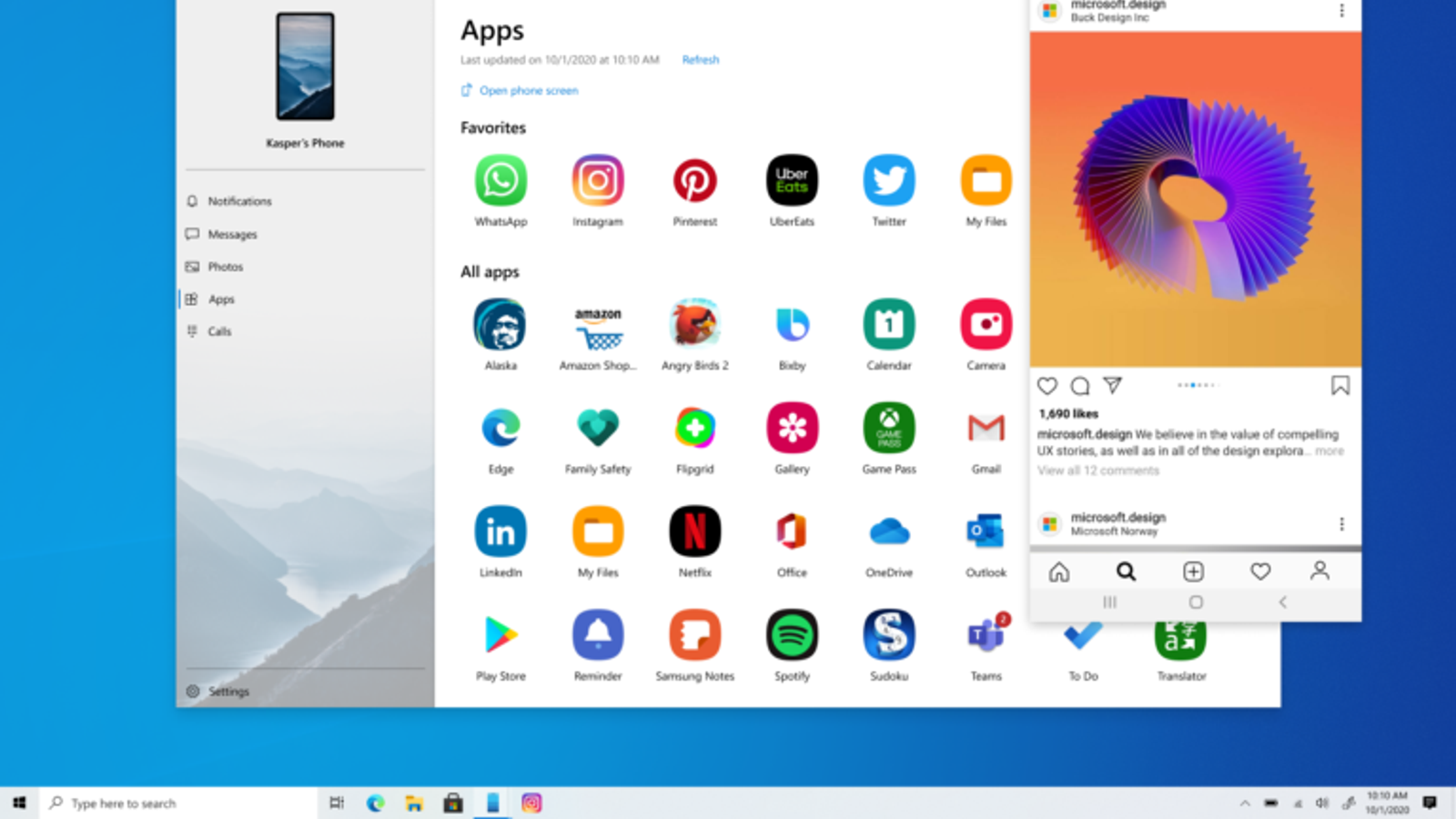Open the Office app
Image resolution: width=1456 pixels, height=819 pixels.
[x=792, y=531]
